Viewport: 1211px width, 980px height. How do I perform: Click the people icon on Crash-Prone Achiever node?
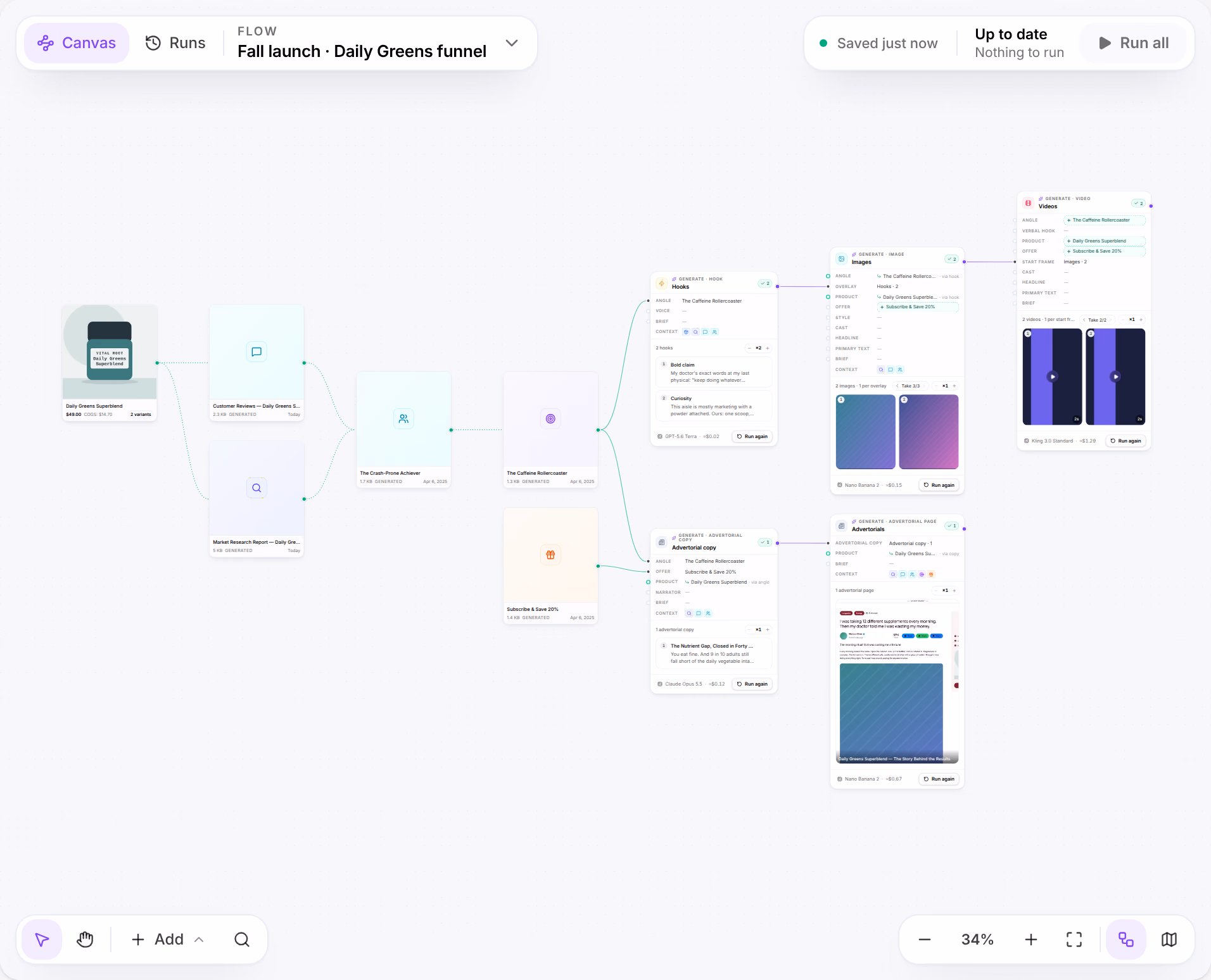click(403, 418)
